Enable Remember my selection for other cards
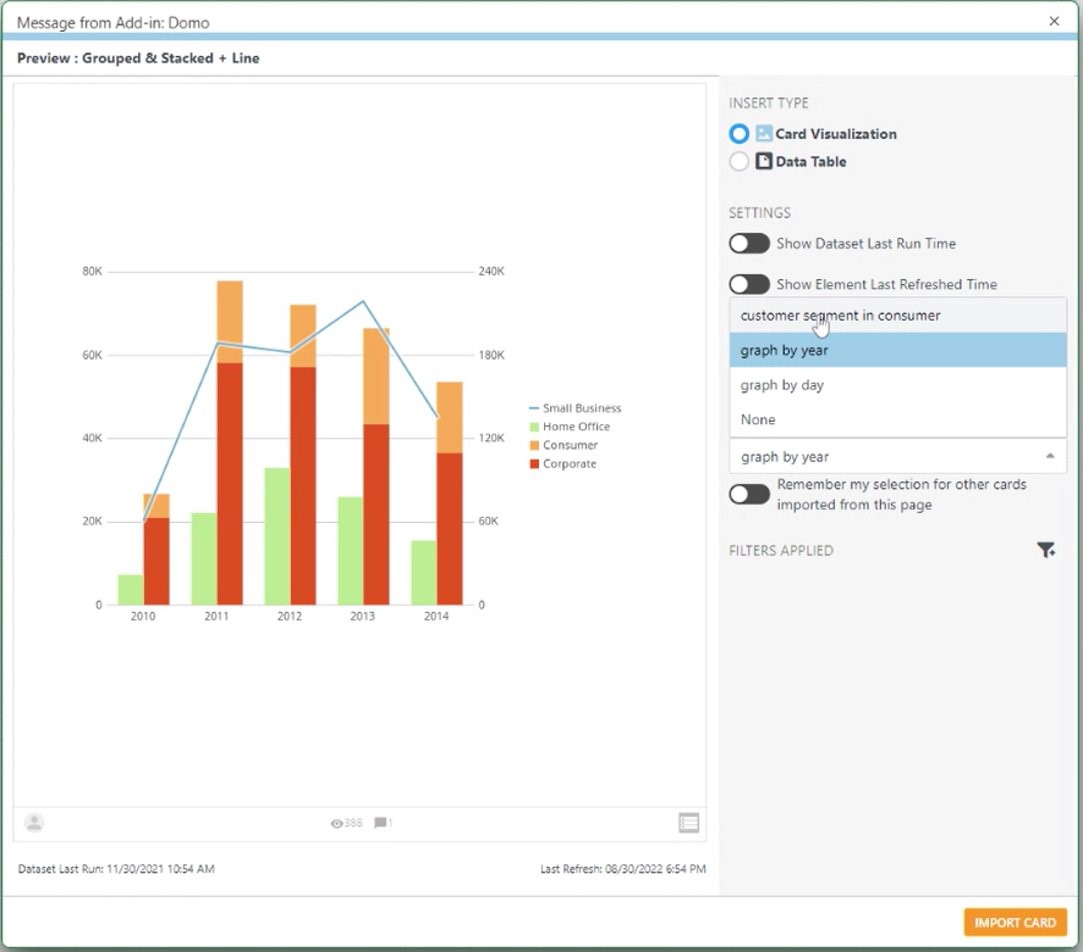The width and height of the screenshot is (1083, 952). click(x=749, y=493)
